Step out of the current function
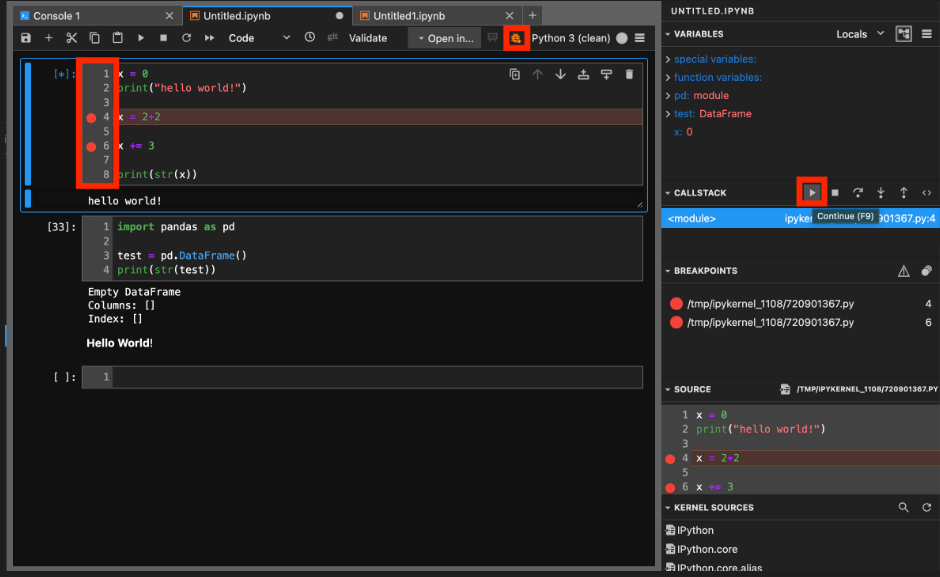940x577 pixels. 903,193
